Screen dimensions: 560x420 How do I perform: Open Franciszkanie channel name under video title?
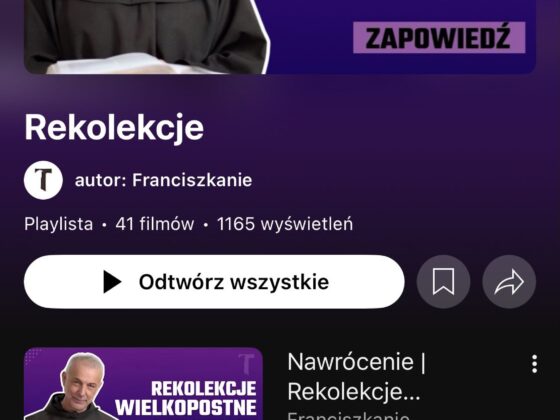point(349,416)
